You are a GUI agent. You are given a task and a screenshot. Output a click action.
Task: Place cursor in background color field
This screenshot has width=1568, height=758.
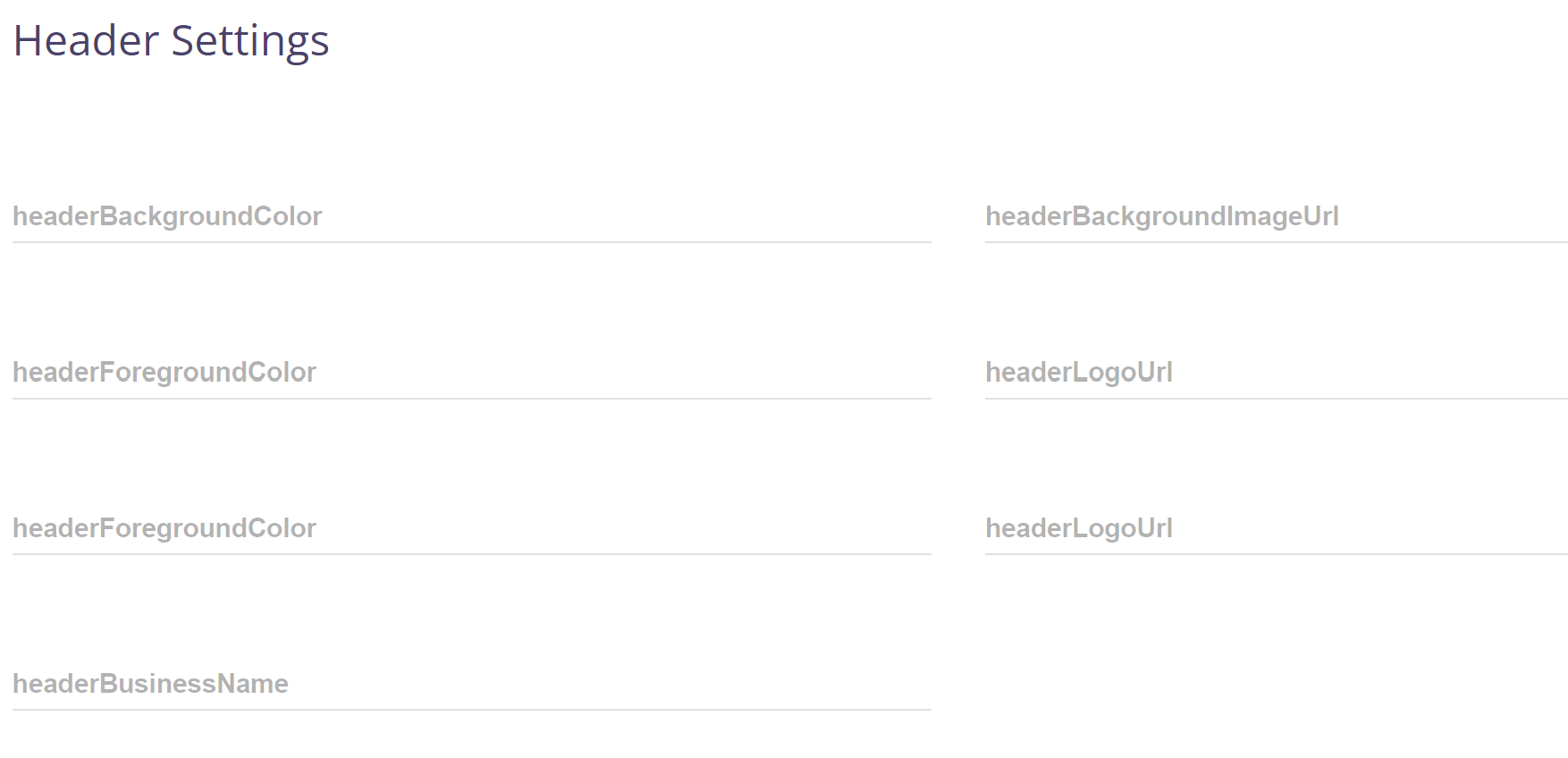tap(472, 216)
